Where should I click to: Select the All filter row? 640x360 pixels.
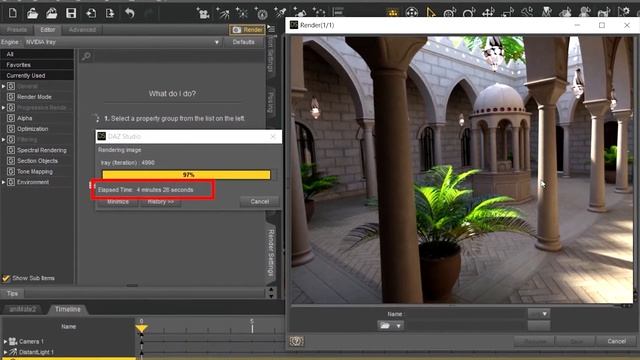(x=37, y=54)
